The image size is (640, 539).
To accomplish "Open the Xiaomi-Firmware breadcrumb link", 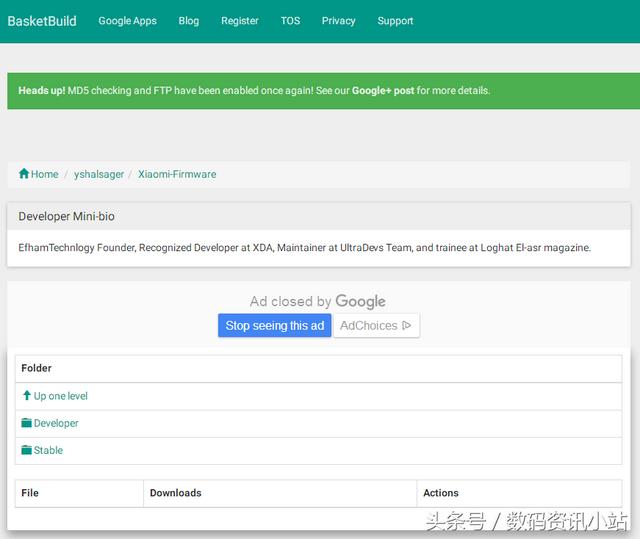I will (x=177, y=174).
